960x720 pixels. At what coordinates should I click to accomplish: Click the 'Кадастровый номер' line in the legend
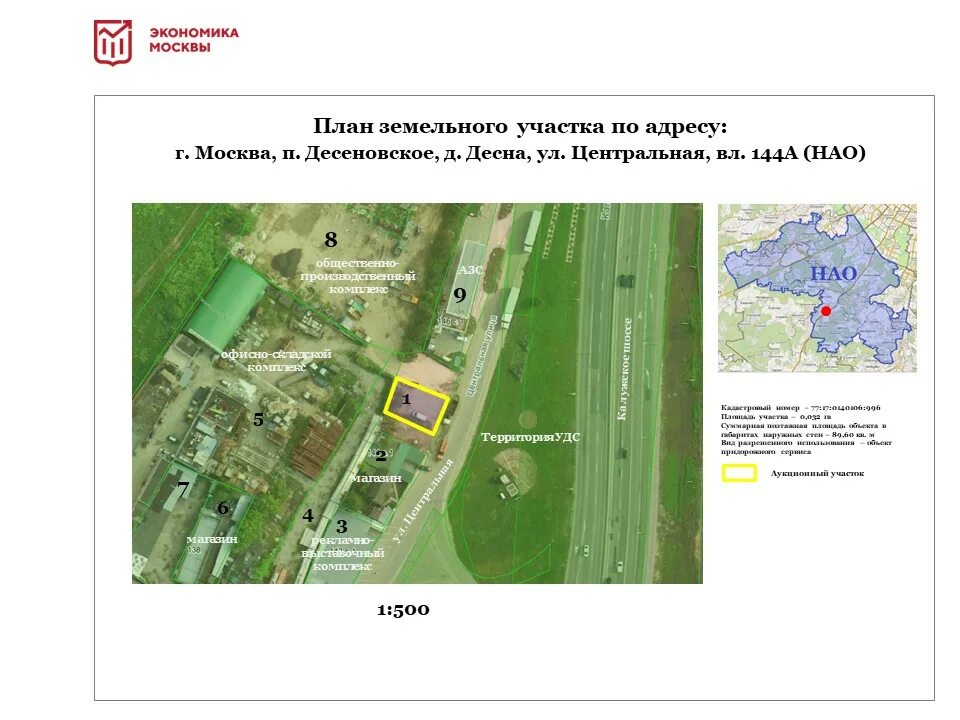801,408
